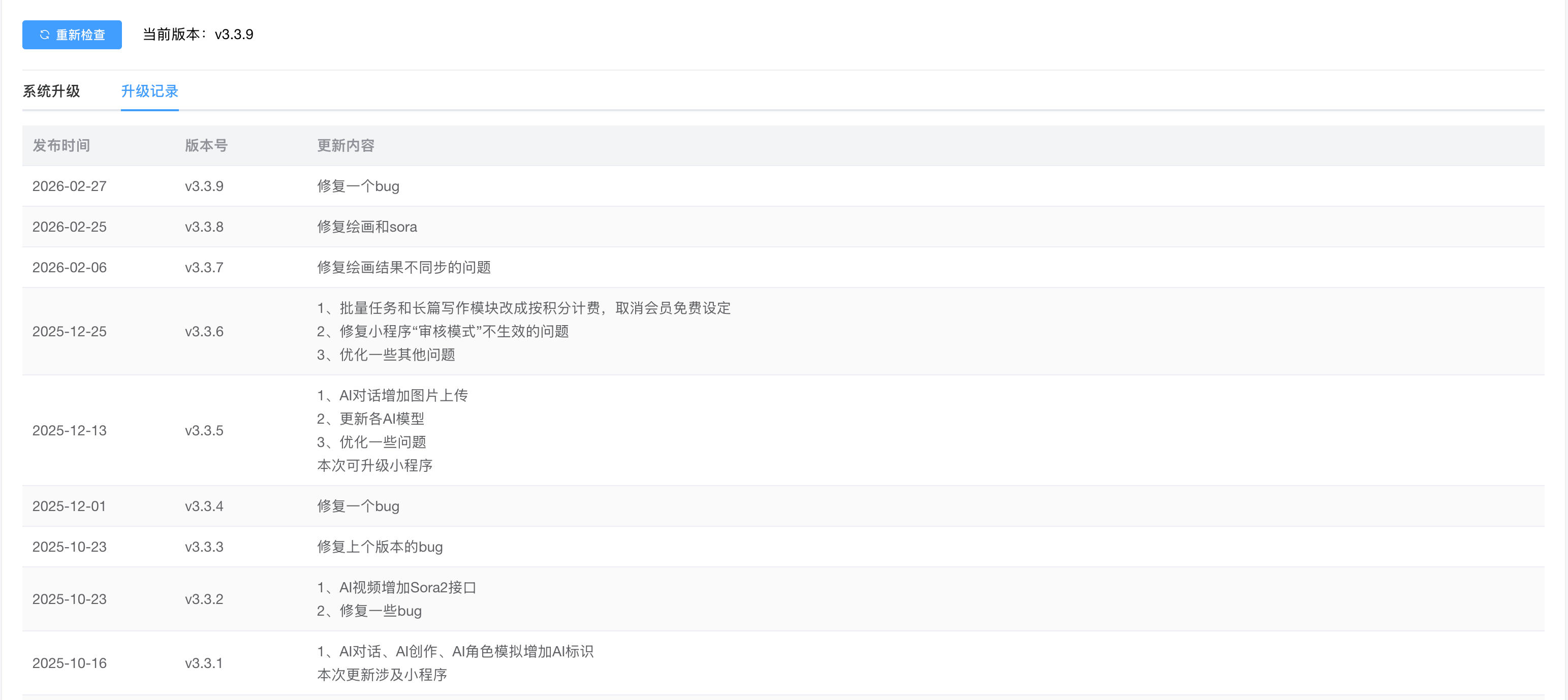Image resolution: width=1568 pixels, height=700 pixels.
Task: Click 修复上个版本的bug text
Action: coord(380,547)
